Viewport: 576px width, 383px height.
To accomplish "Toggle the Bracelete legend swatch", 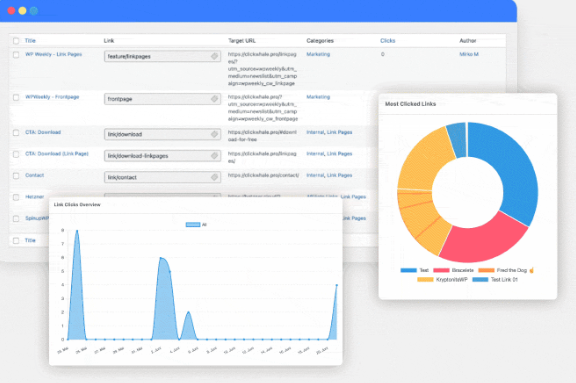I will (441, 270).
